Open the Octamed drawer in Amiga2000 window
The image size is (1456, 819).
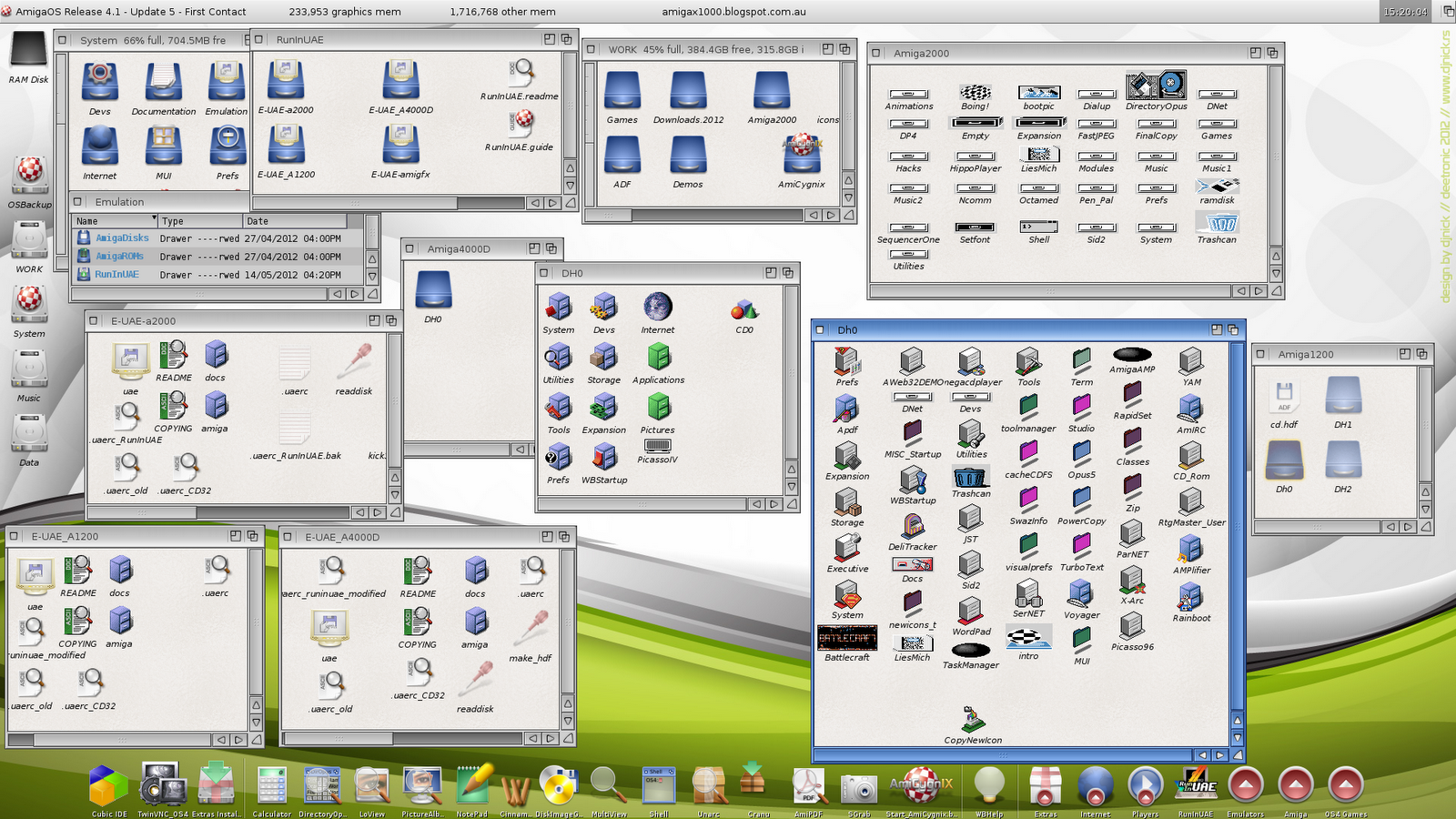1039,188
